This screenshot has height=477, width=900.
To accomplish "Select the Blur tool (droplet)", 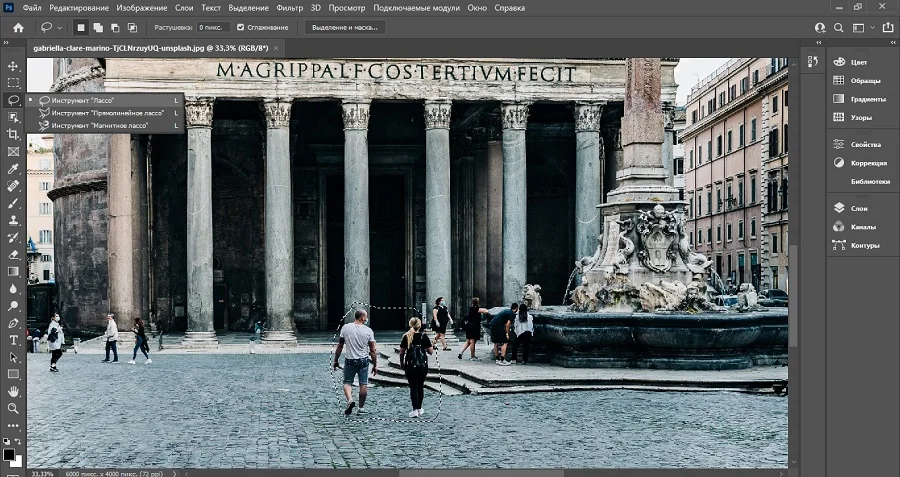I will pyautogui.click(x=13, y=289).
